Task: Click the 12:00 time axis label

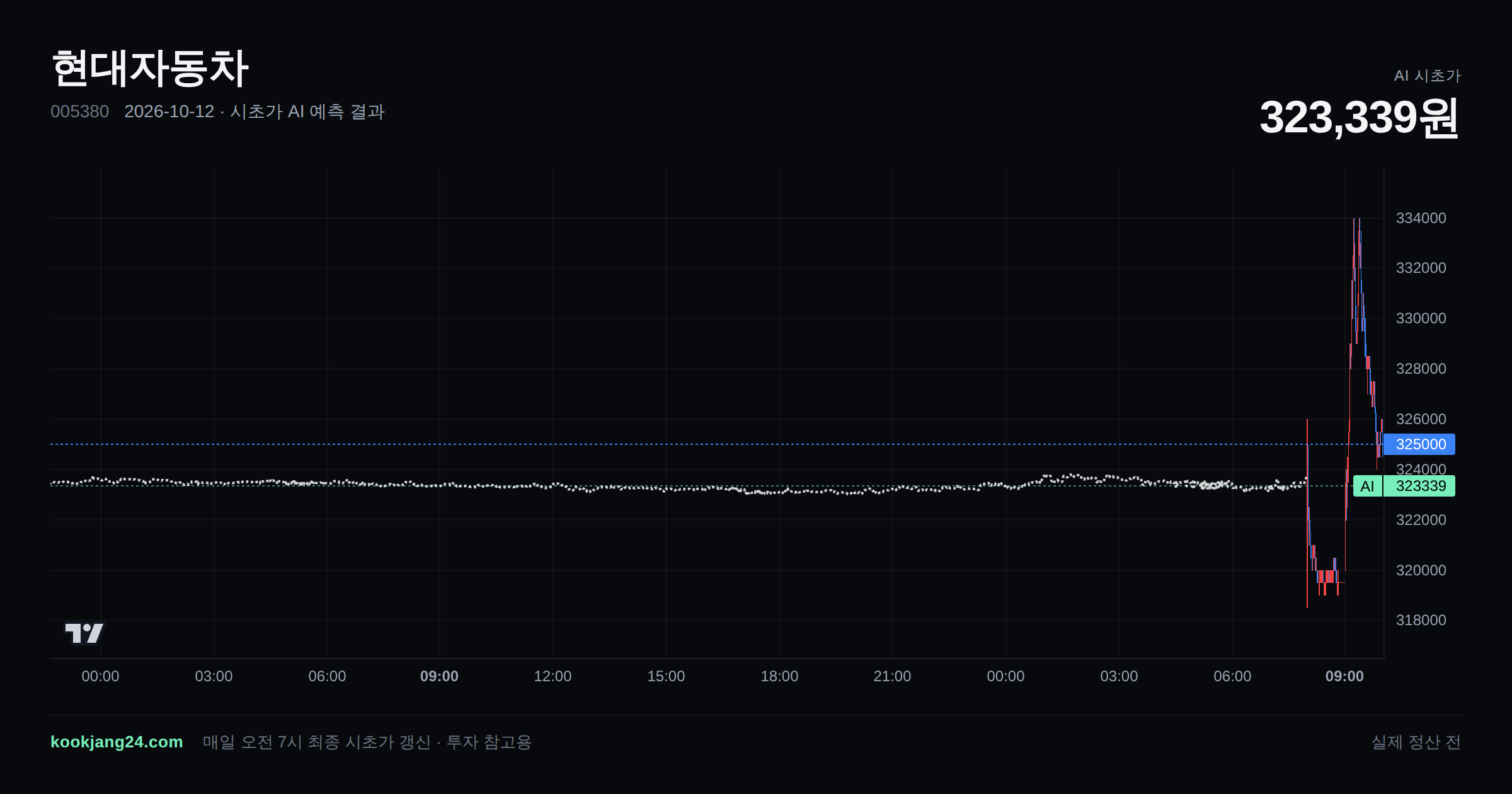Action: tap(553, 676)
